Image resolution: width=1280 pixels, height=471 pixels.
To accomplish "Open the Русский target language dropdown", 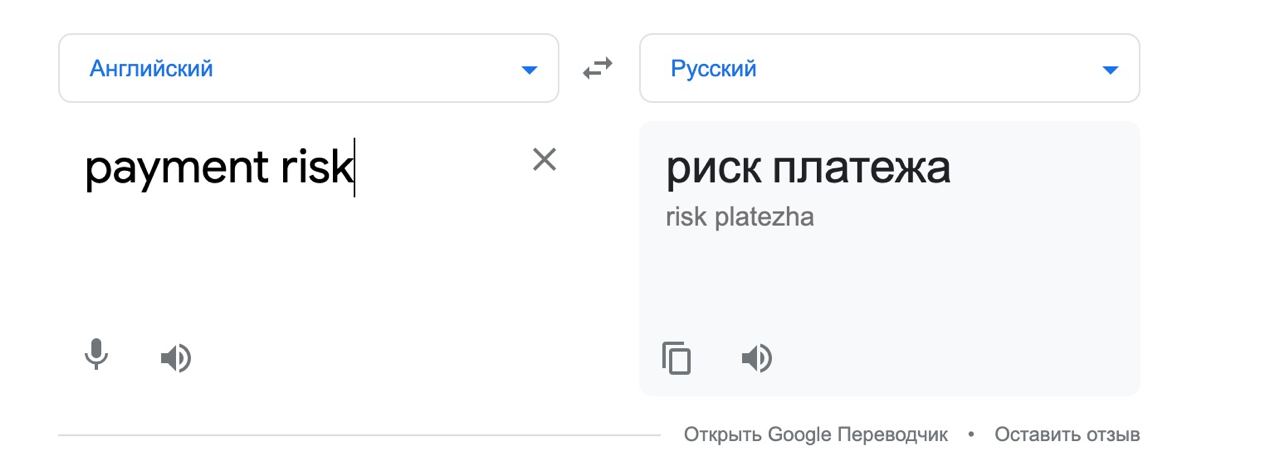I will pos(890,68).
